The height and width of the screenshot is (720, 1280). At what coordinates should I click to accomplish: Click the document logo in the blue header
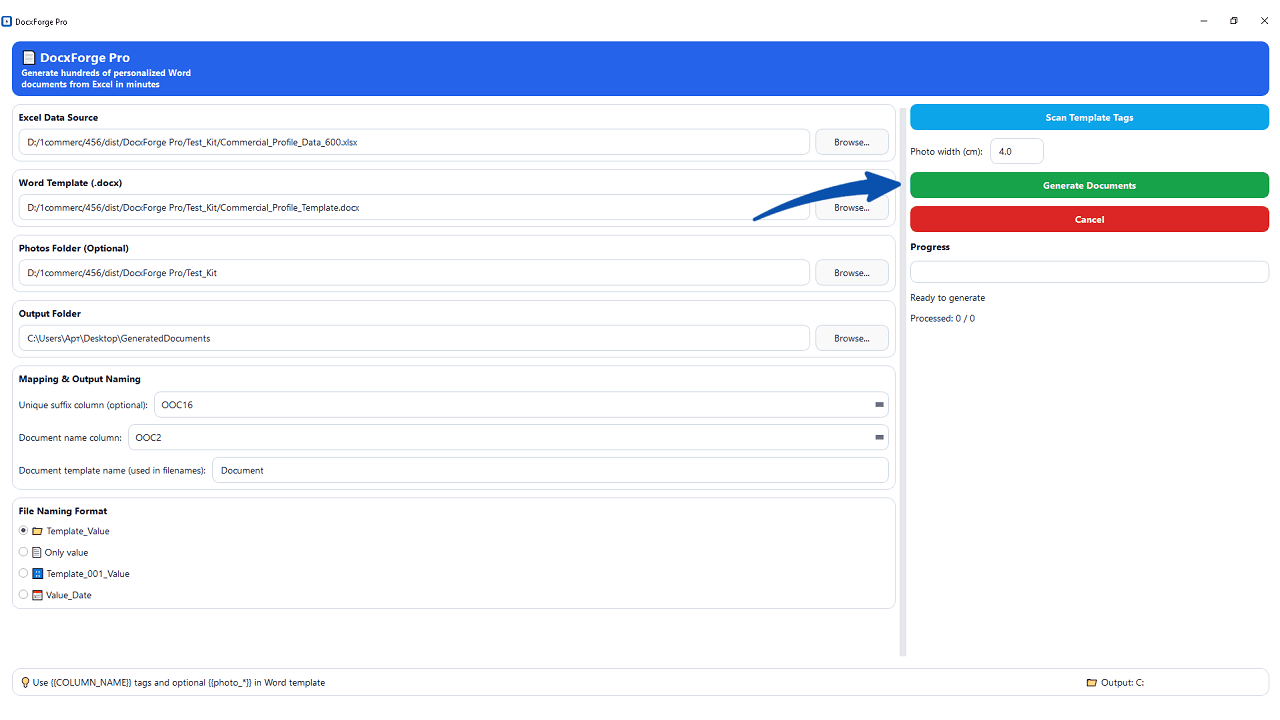pos(30,59)
